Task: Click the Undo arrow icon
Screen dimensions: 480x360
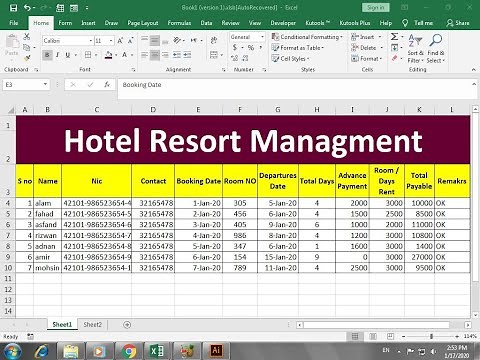Action: [x=27, y=8]
